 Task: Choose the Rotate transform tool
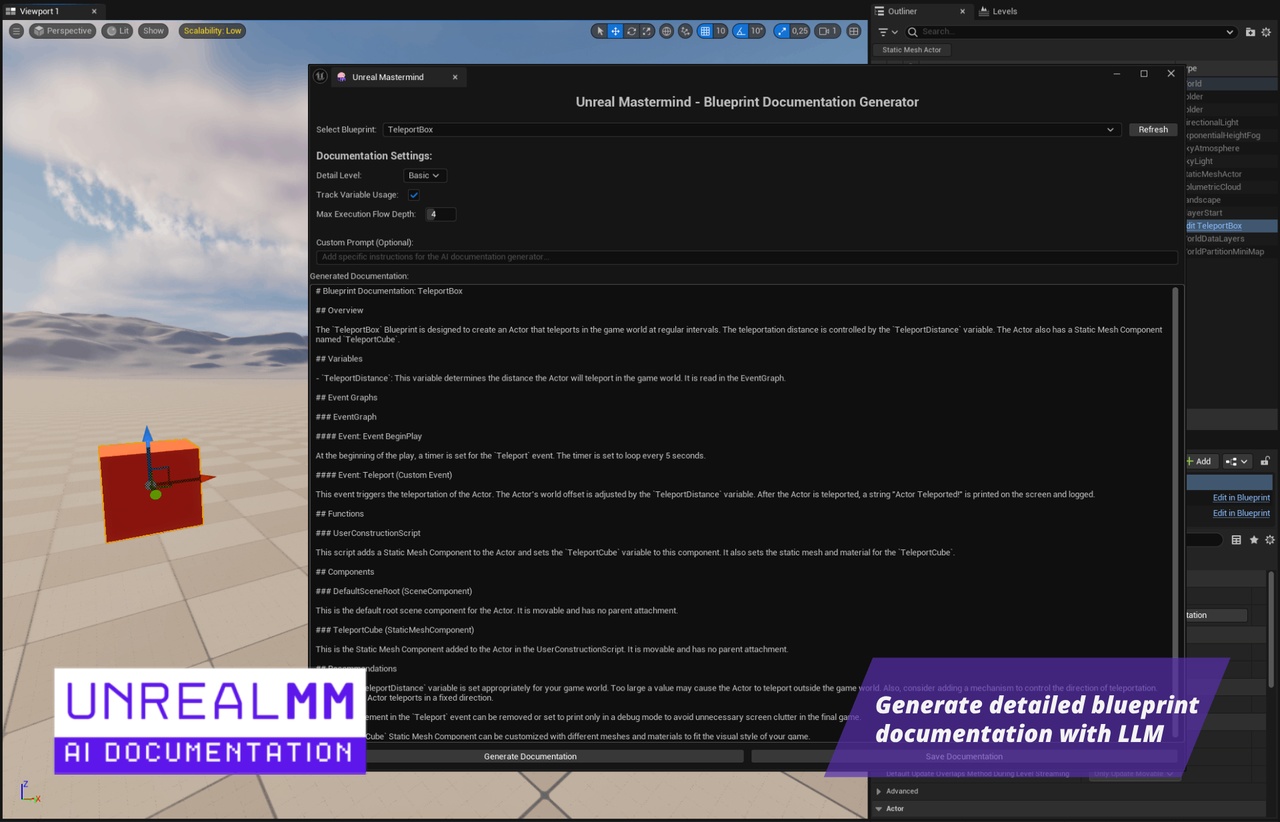(x=631, y=31)
